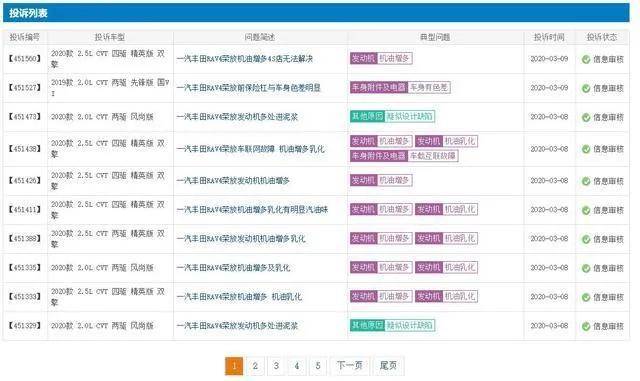The width and height of the screenshot is (640, 381).
Task: Open complaint 发动机机油增多乳化 in row 451388
Action: (x=241, y=238)
